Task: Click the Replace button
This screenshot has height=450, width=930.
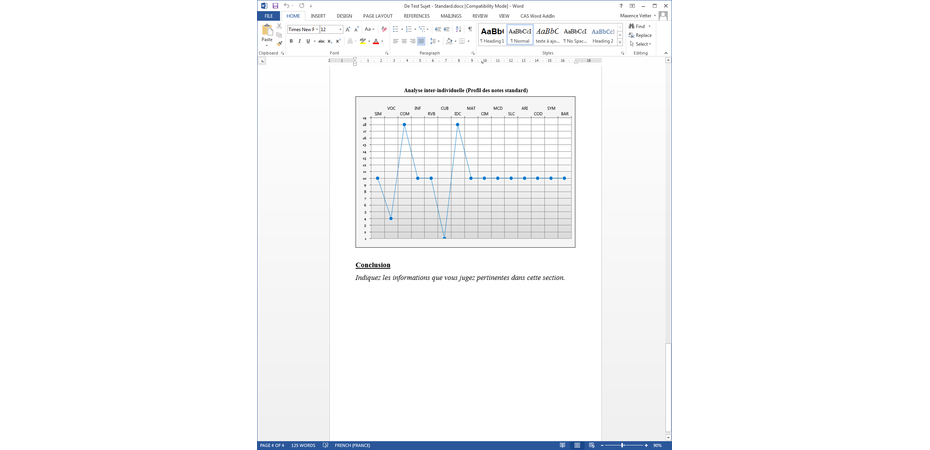Action: click(x=641, y=35)
